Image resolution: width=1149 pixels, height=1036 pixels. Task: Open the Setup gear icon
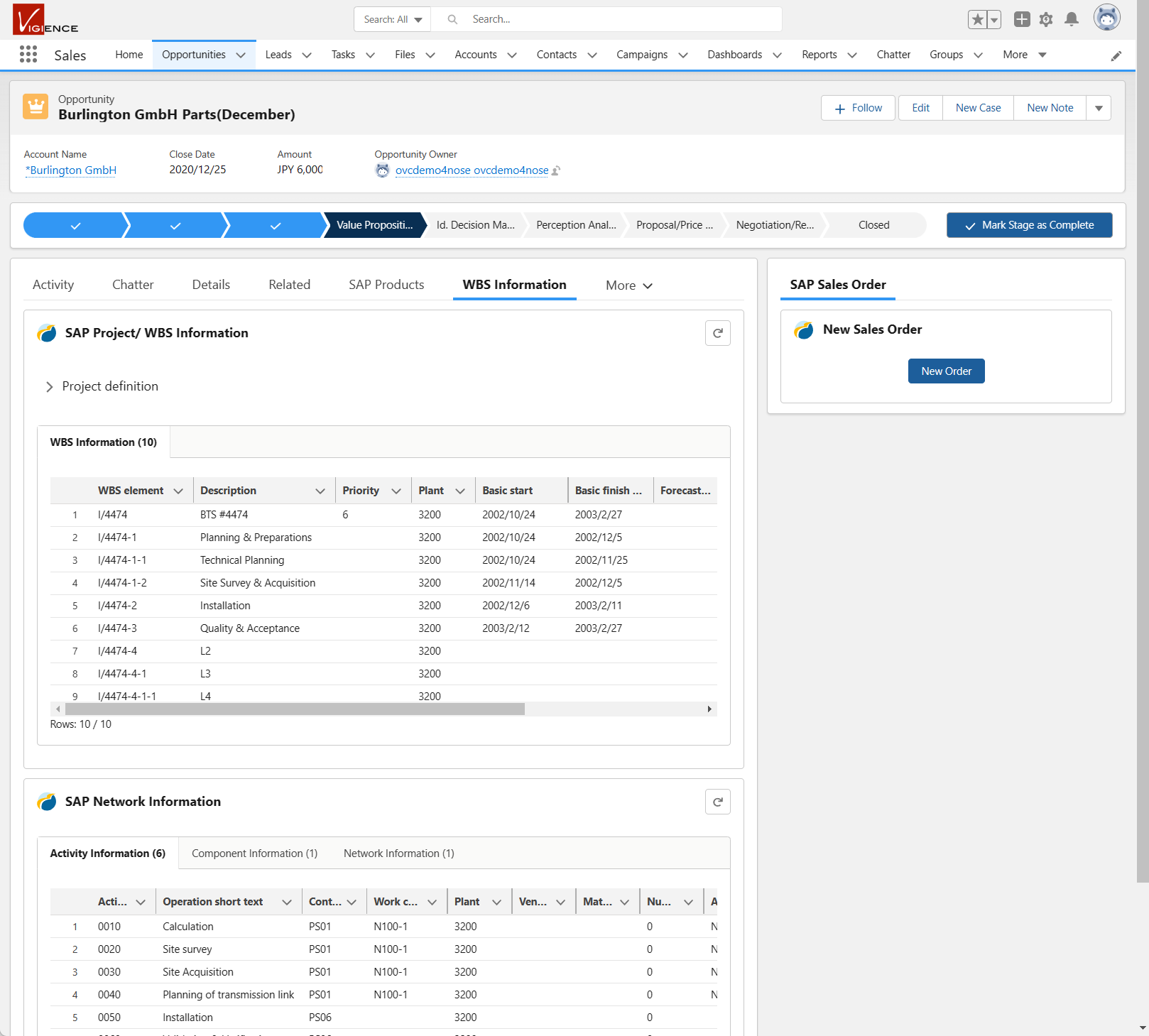tap(1046, 20)
